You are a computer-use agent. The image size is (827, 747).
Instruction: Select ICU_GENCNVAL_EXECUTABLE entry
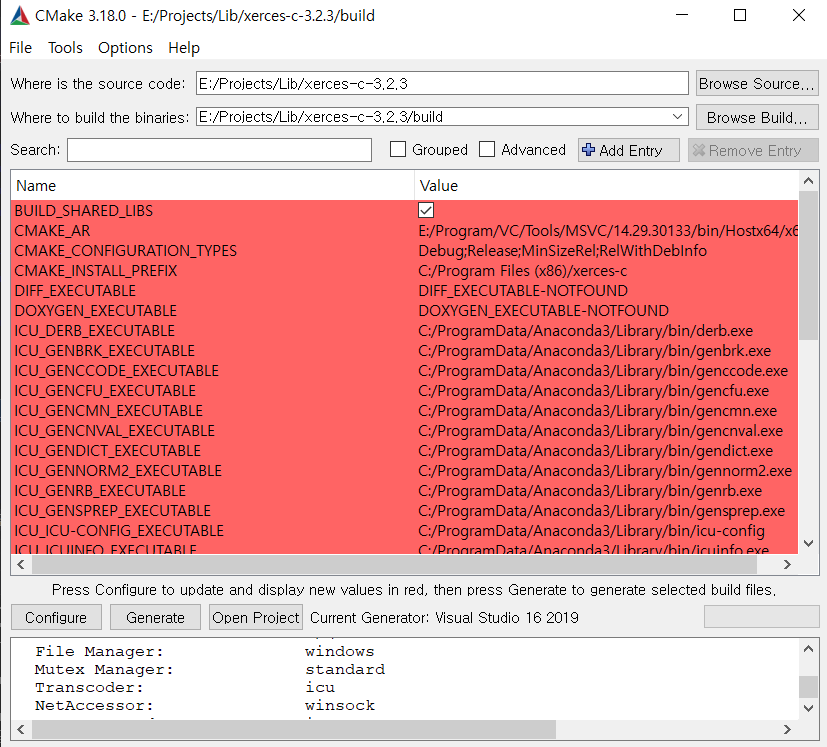(x=114, y=431)
